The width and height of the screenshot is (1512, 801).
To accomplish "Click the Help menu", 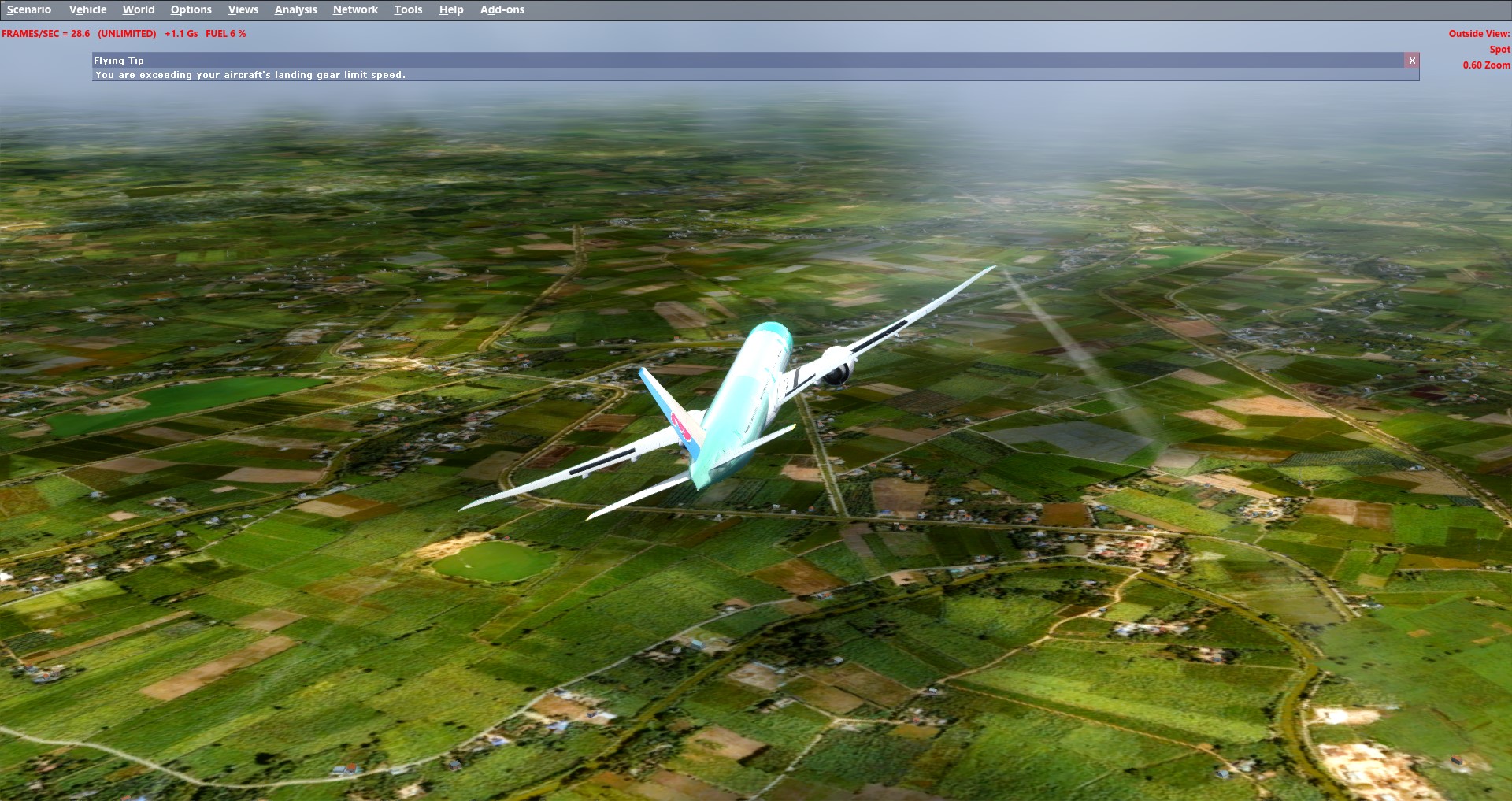I will (x=451, y=9).
